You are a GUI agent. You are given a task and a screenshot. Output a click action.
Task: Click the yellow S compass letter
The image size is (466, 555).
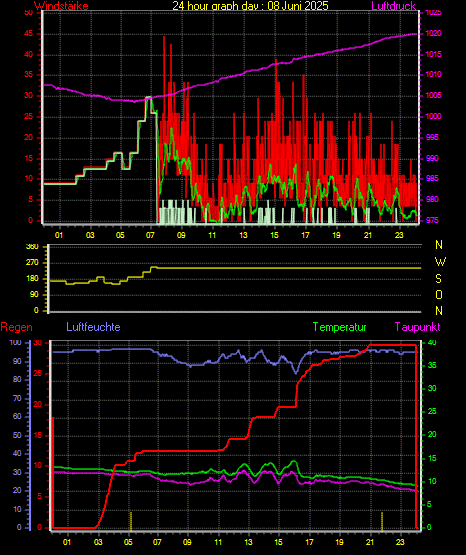pos(438,279)
